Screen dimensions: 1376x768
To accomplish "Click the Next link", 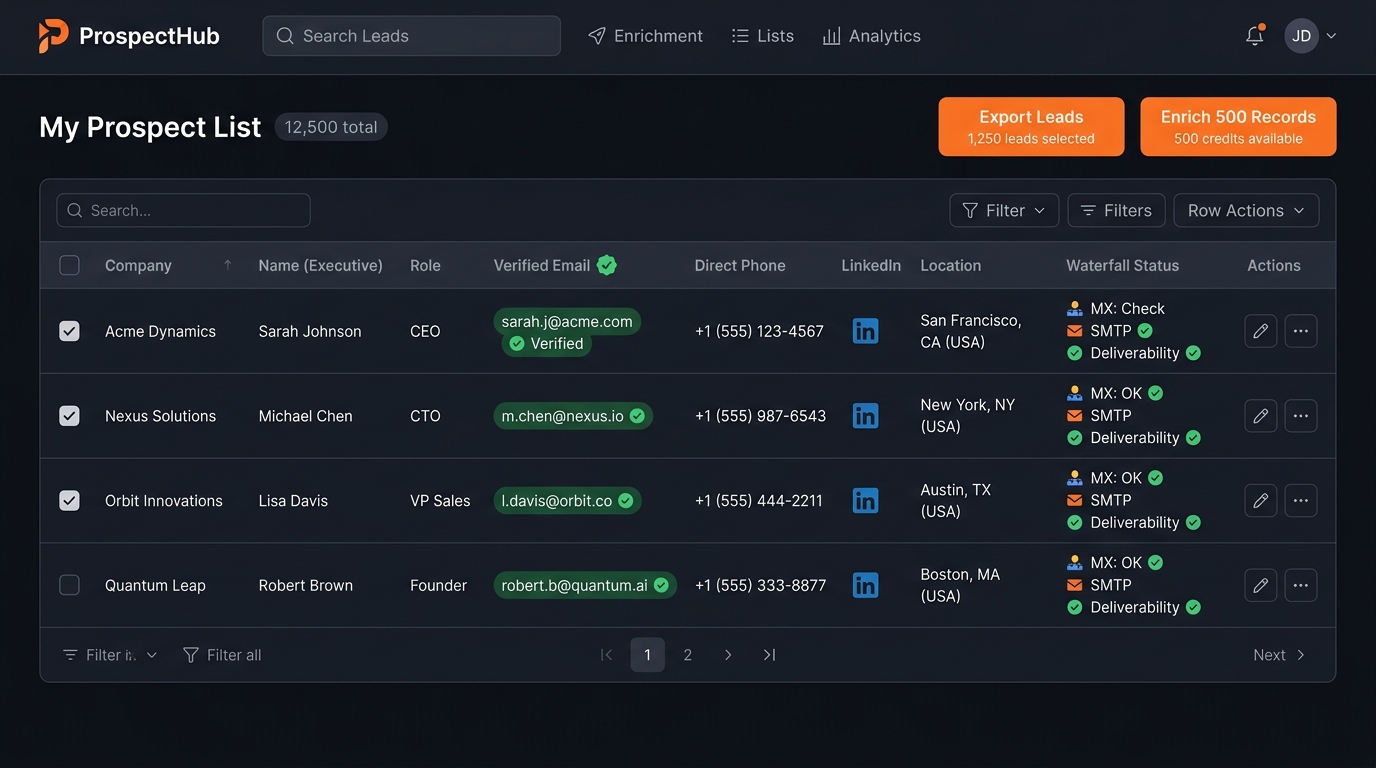I will [x=1279, y=655].
